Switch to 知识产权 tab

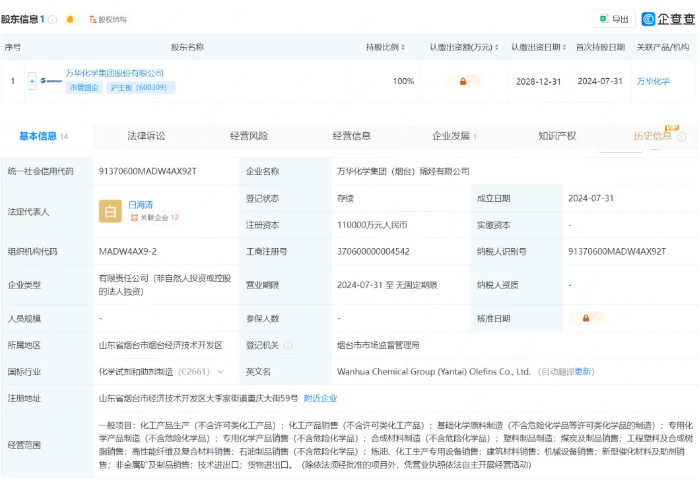pos(557,136)
